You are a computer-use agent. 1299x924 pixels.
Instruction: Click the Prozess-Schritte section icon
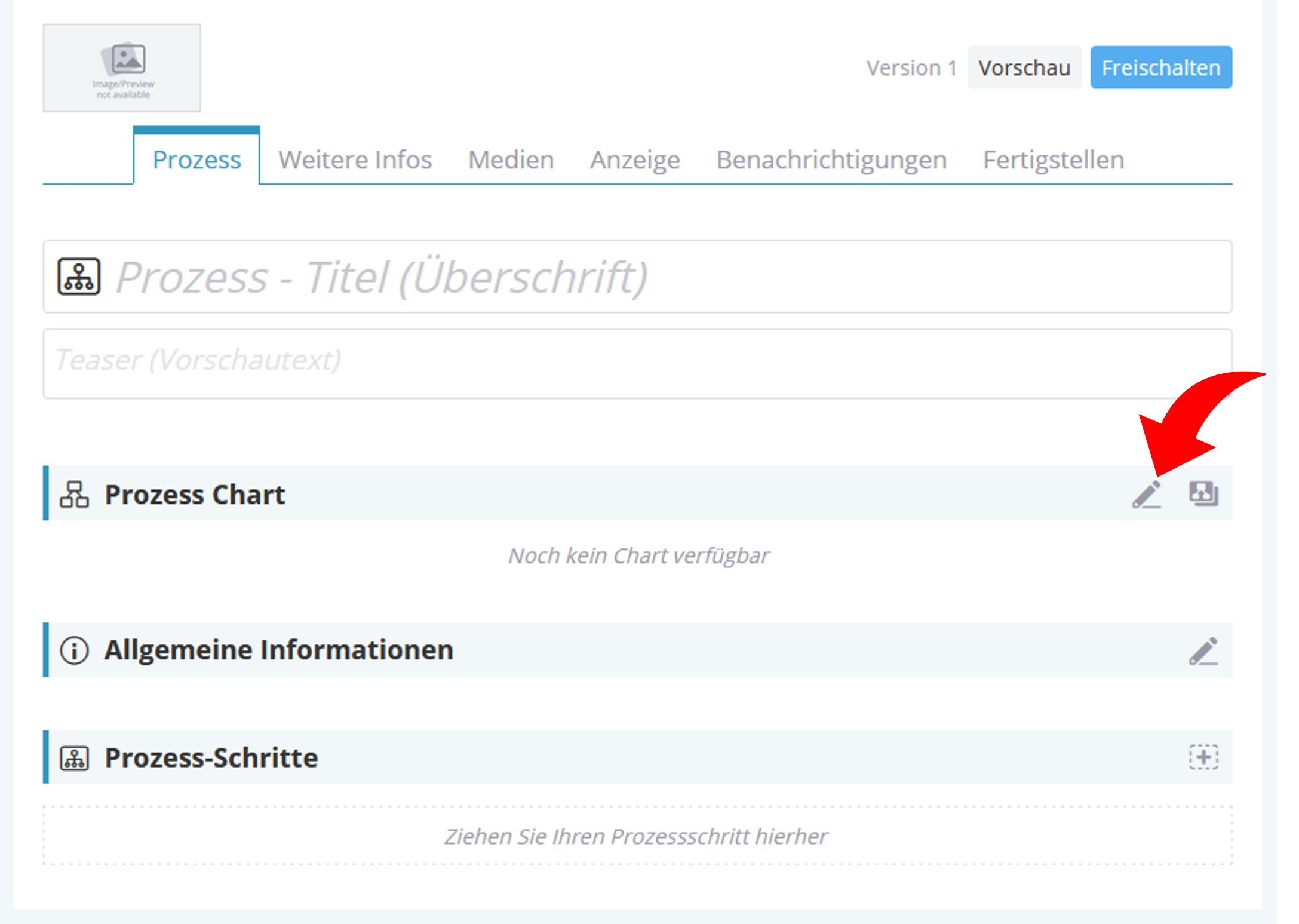(x=74, y=758)
